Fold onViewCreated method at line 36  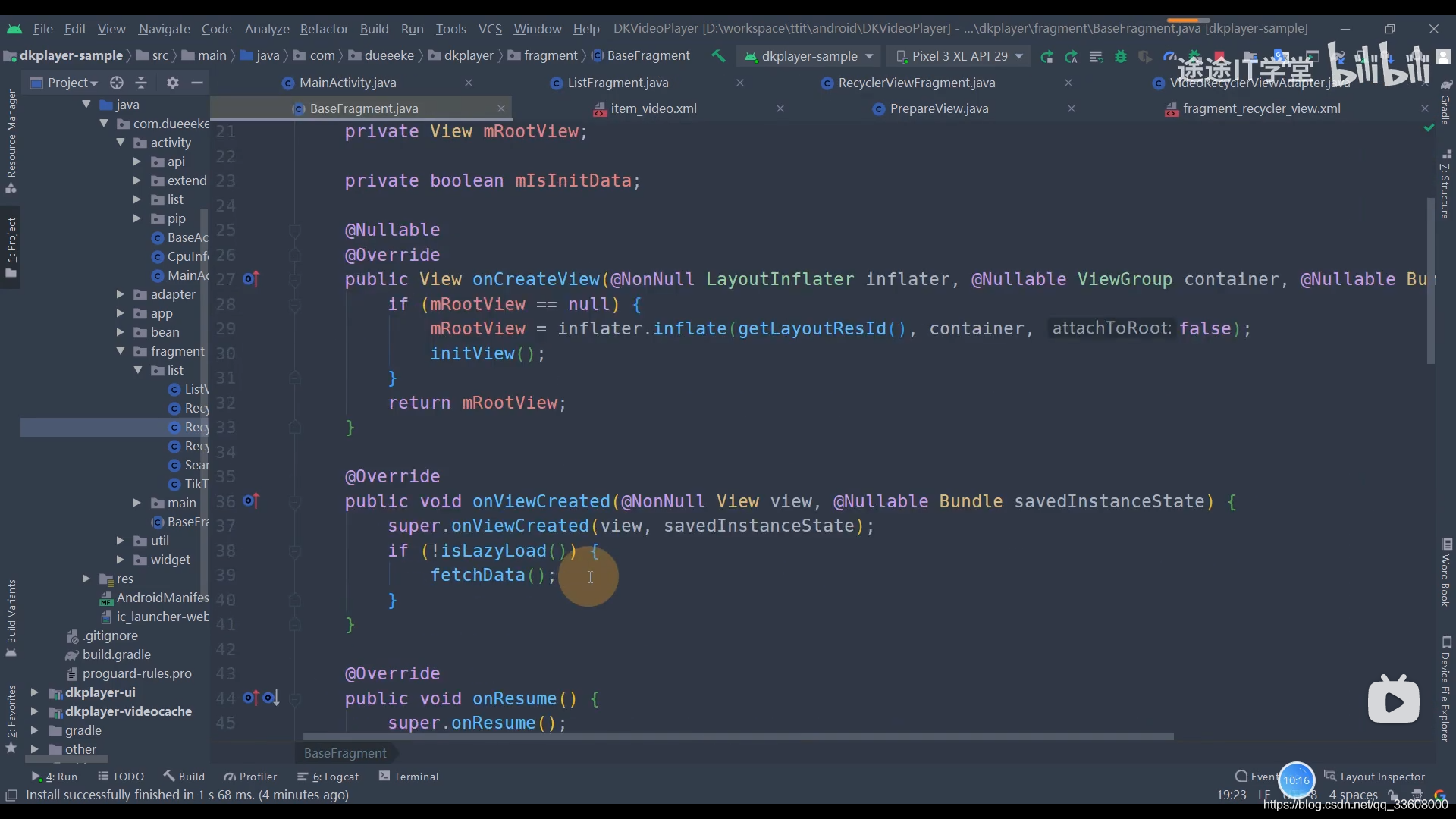(x=295, y=501)
